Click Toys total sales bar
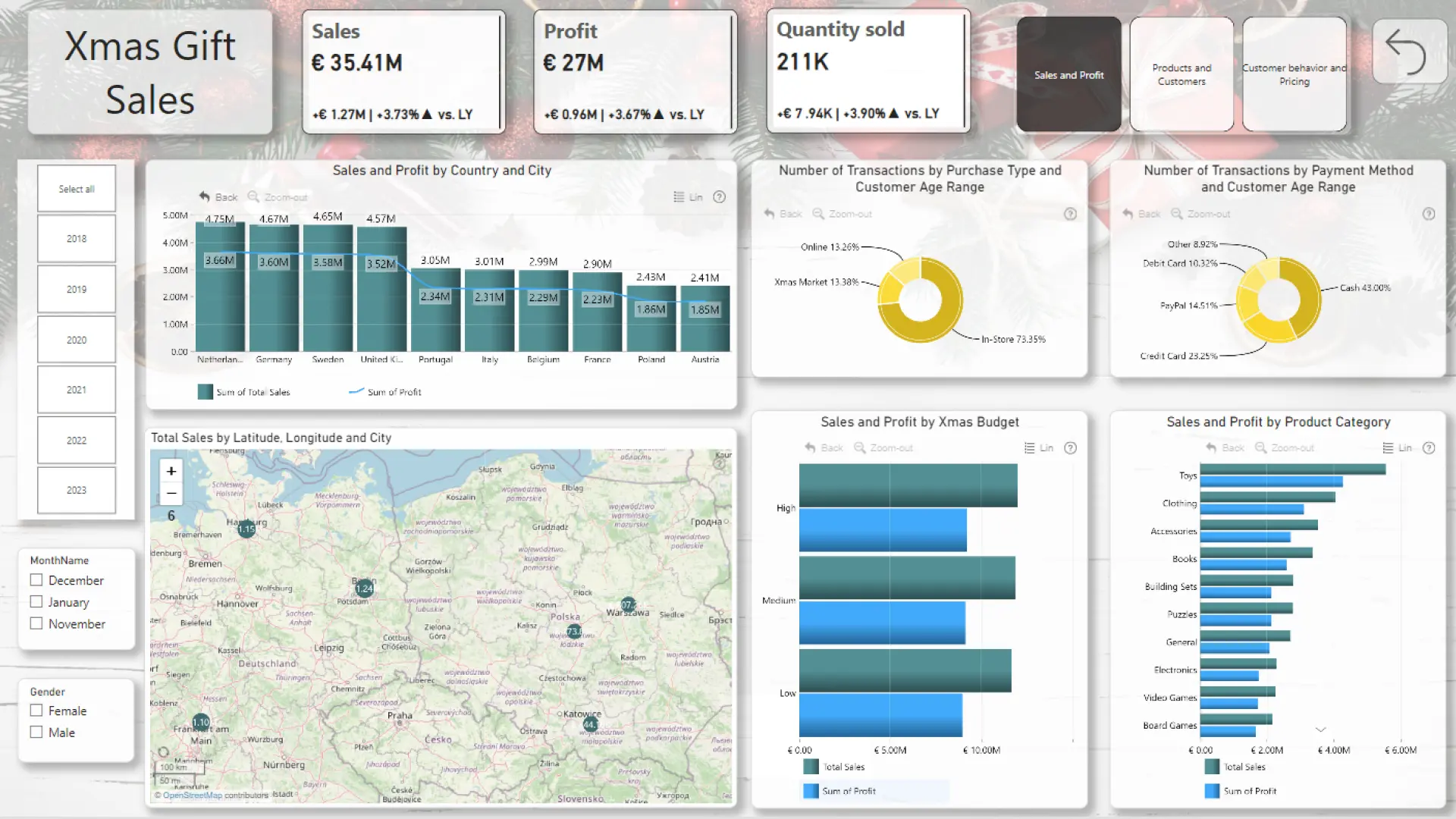 (x=1292, y=469)
